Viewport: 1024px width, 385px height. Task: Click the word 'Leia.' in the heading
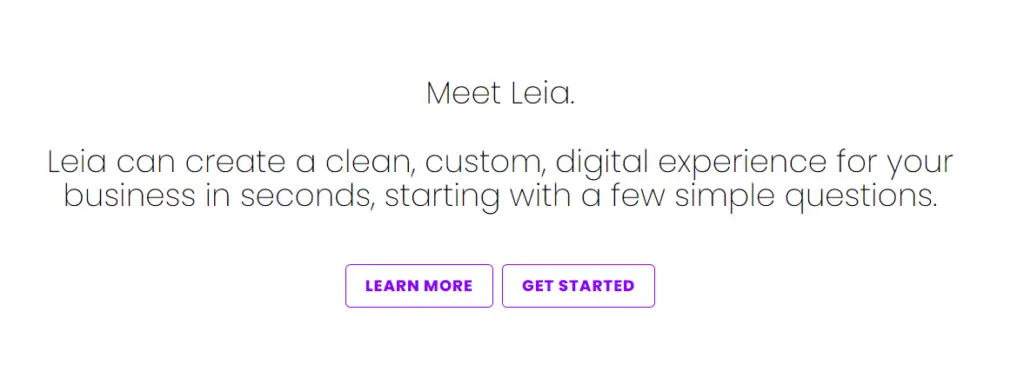coord(542,94)
